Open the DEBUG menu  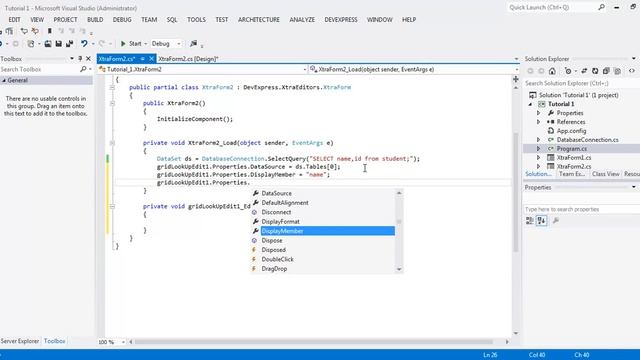(x=122, y=20)
